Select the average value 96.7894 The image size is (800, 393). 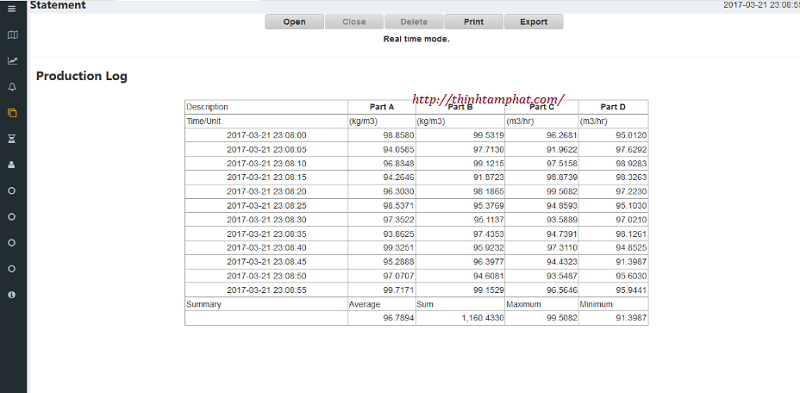point(398,318)
